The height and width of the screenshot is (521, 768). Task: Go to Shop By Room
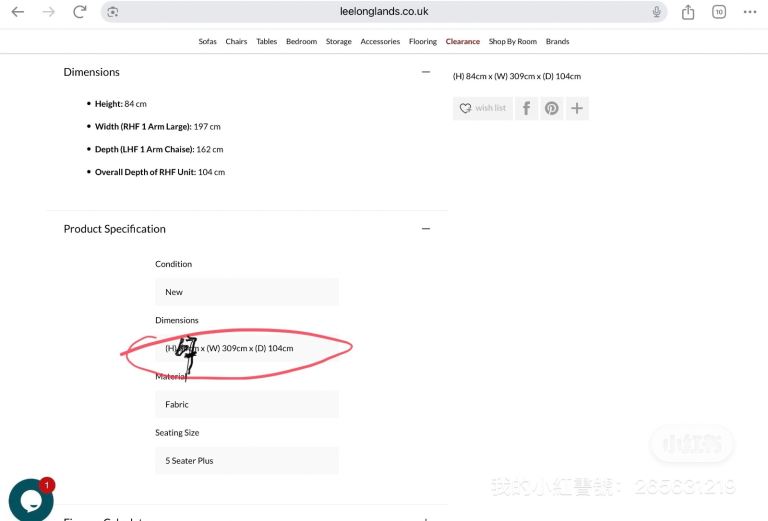tap(513, 42)
